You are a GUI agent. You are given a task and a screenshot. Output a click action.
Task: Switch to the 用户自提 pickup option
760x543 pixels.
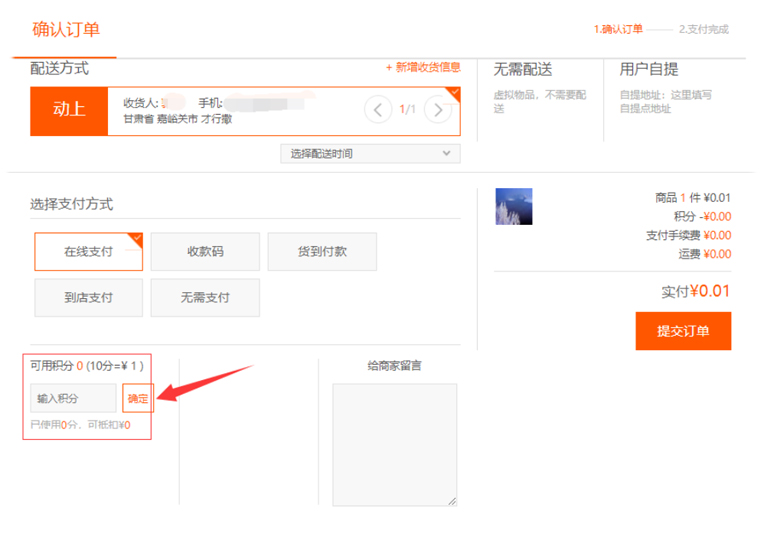[x=648, y=70]
